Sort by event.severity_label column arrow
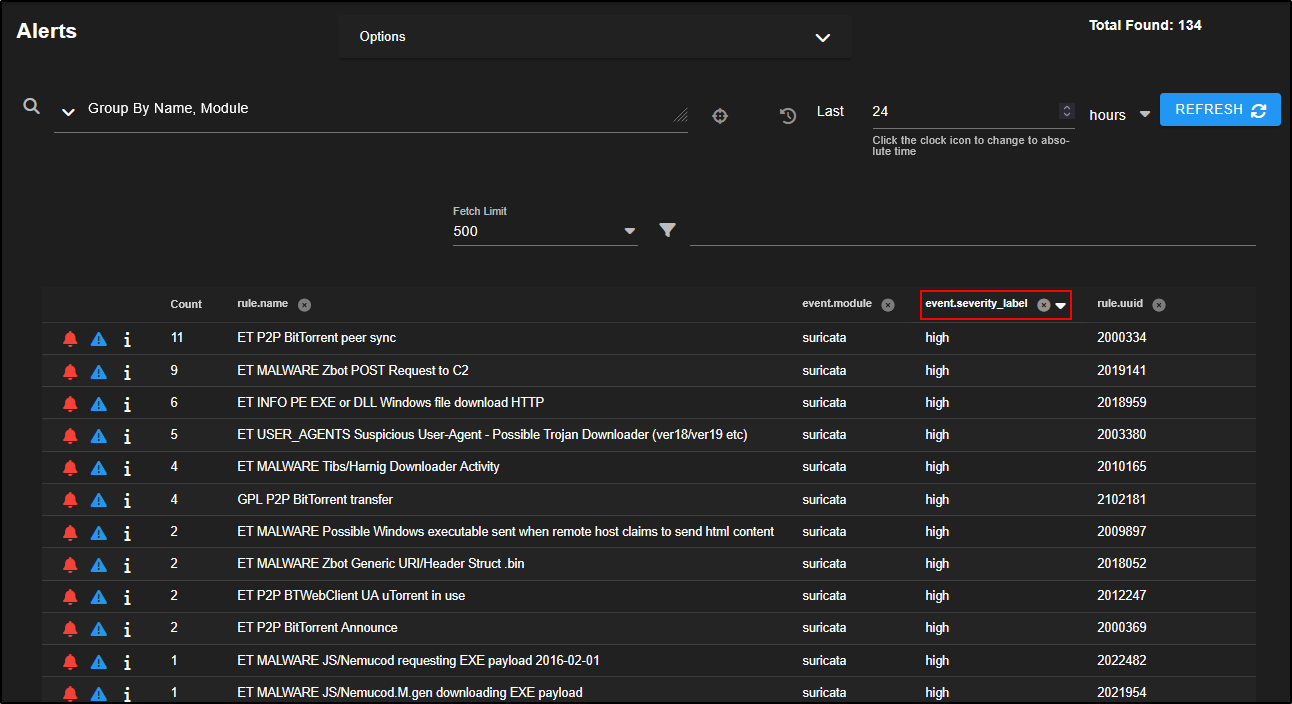1292x704 pixels. pyautogui.click(x=1060, y=306)
